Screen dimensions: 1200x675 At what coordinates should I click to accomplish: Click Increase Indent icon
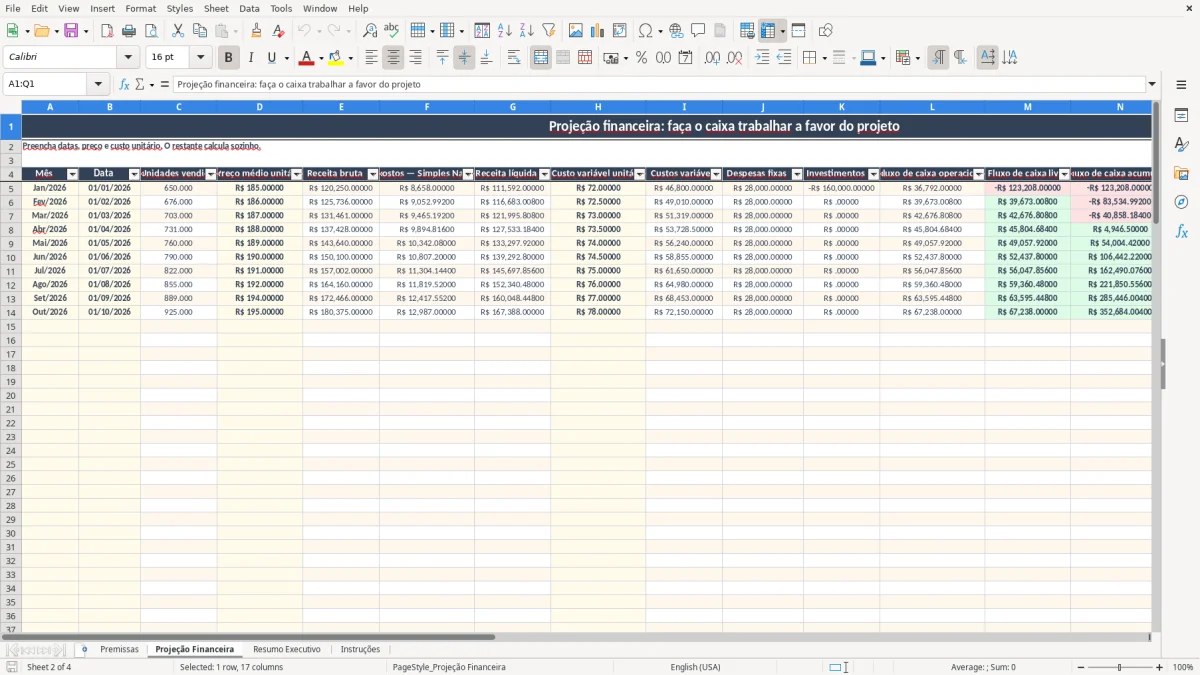coord(762,58)
